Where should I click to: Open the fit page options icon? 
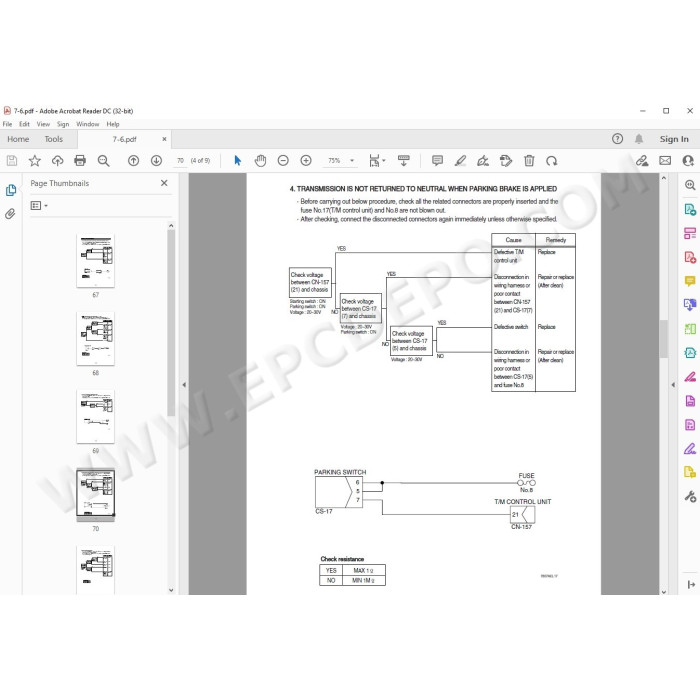(377, 161)
